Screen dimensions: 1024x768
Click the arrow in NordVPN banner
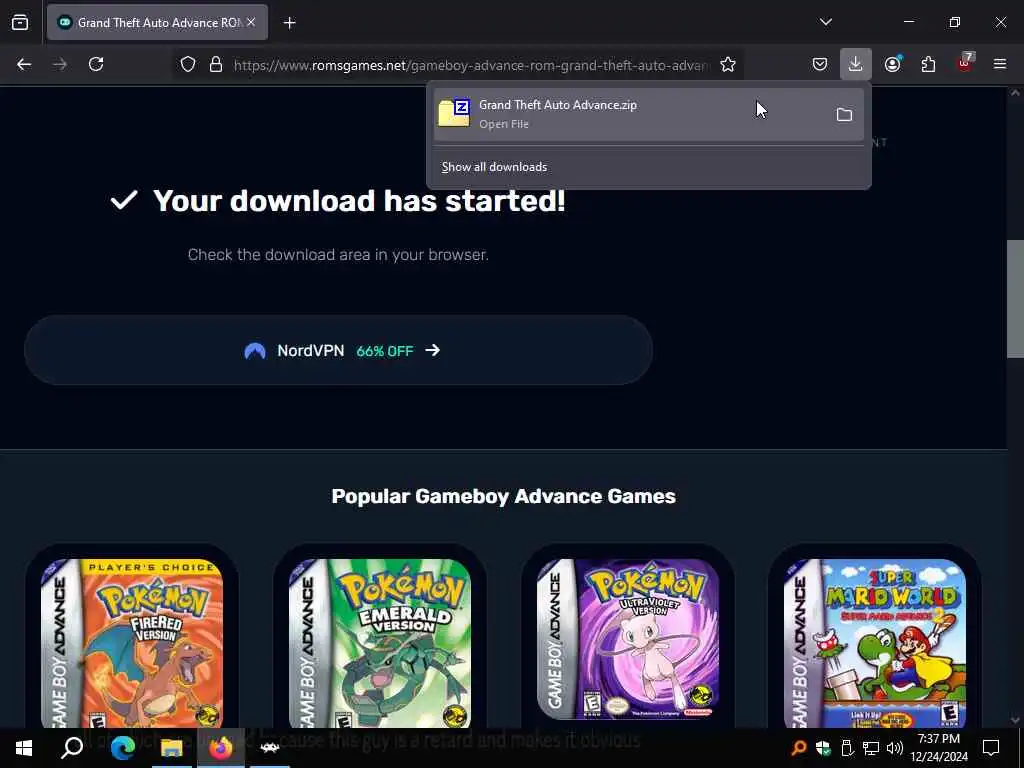coord(432,351)
